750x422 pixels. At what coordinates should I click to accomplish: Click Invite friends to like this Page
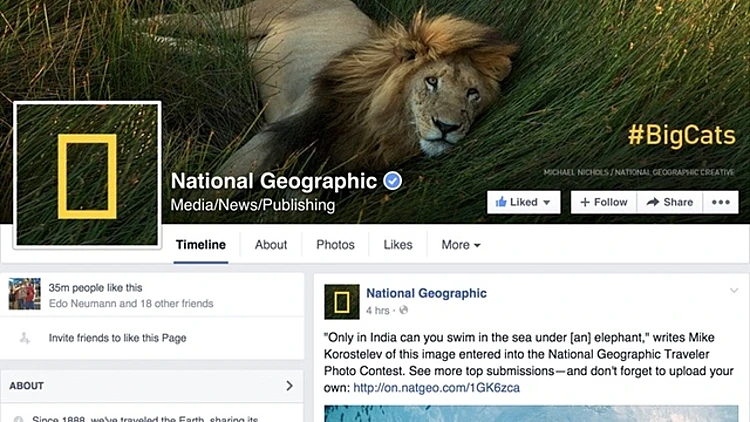click(118, 338)
